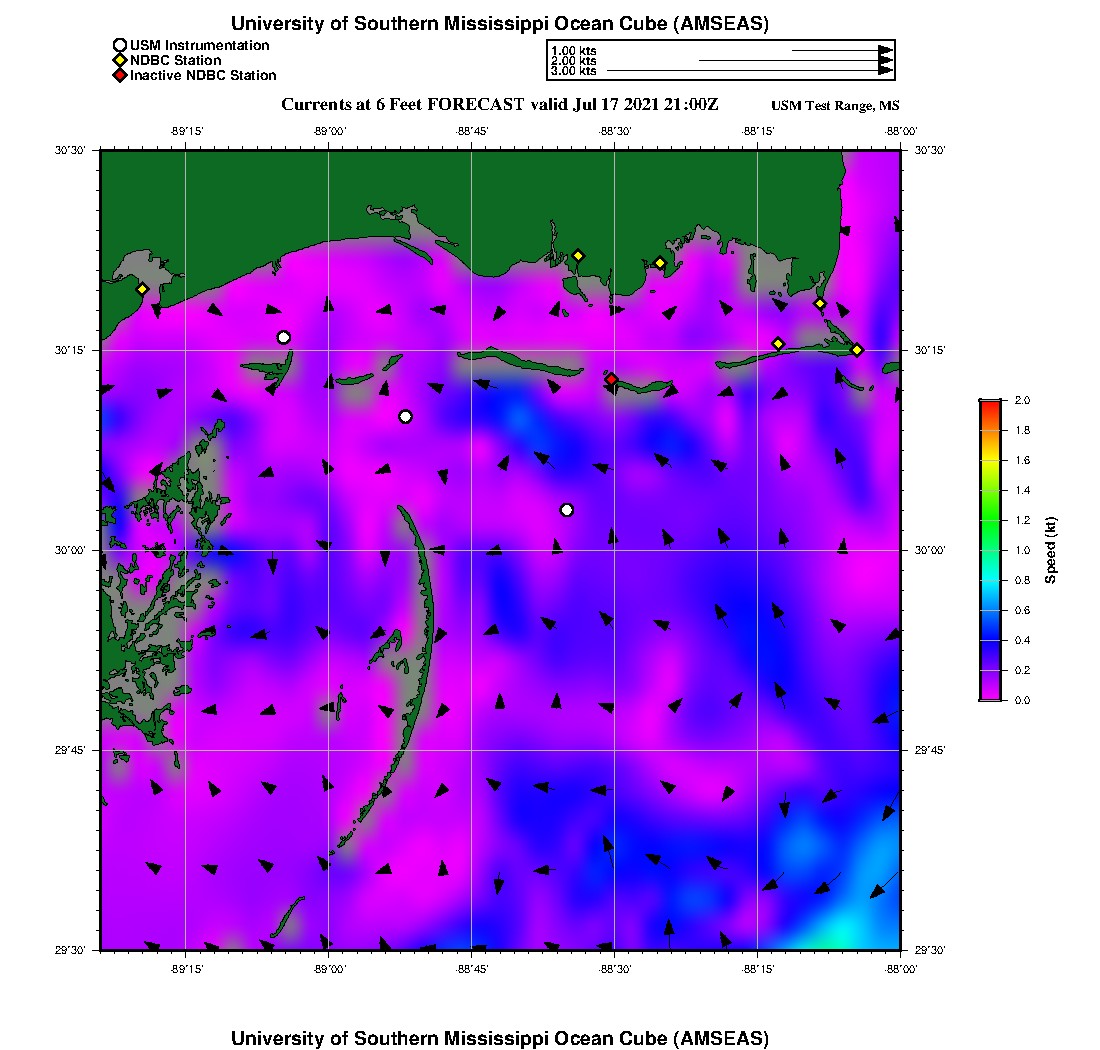
Task: Click the yellow diamond icon in the legend
Action: 120,60
